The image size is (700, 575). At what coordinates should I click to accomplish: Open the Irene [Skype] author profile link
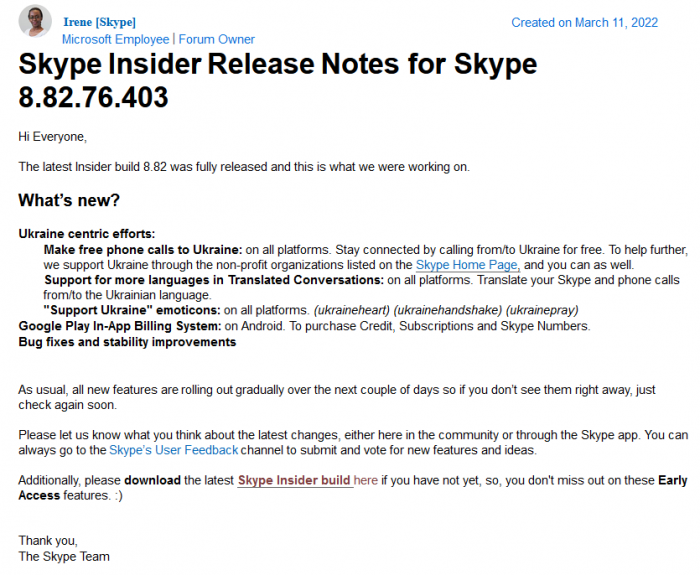click(99, 22)
